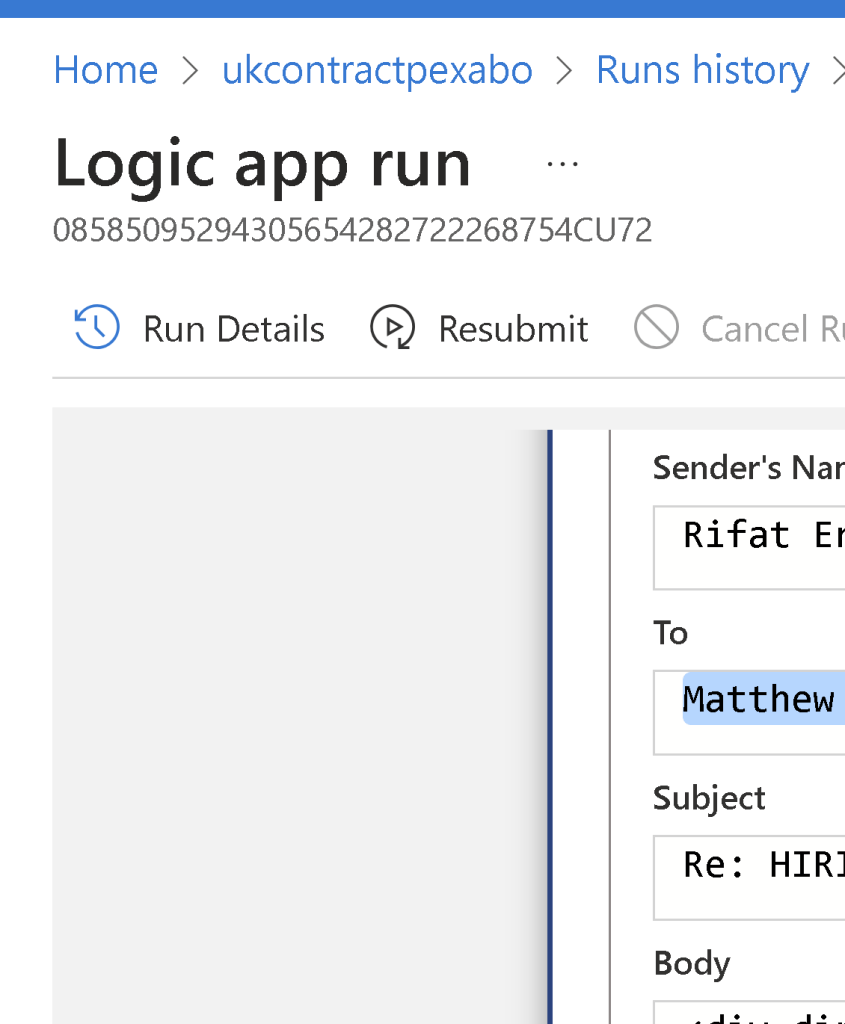Open Runs history breadcrumb link
845x1024 pixels.
pos(703,70)
